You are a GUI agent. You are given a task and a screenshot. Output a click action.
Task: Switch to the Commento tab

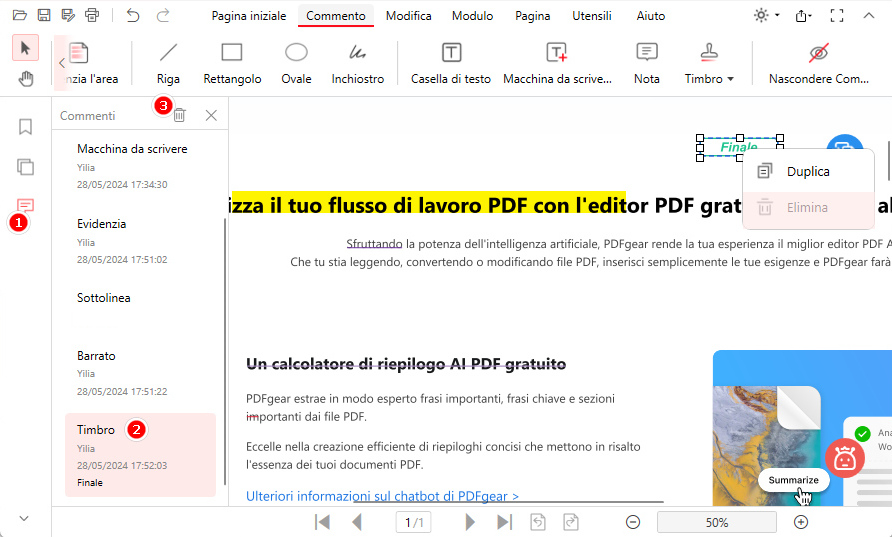coord(336,16)
